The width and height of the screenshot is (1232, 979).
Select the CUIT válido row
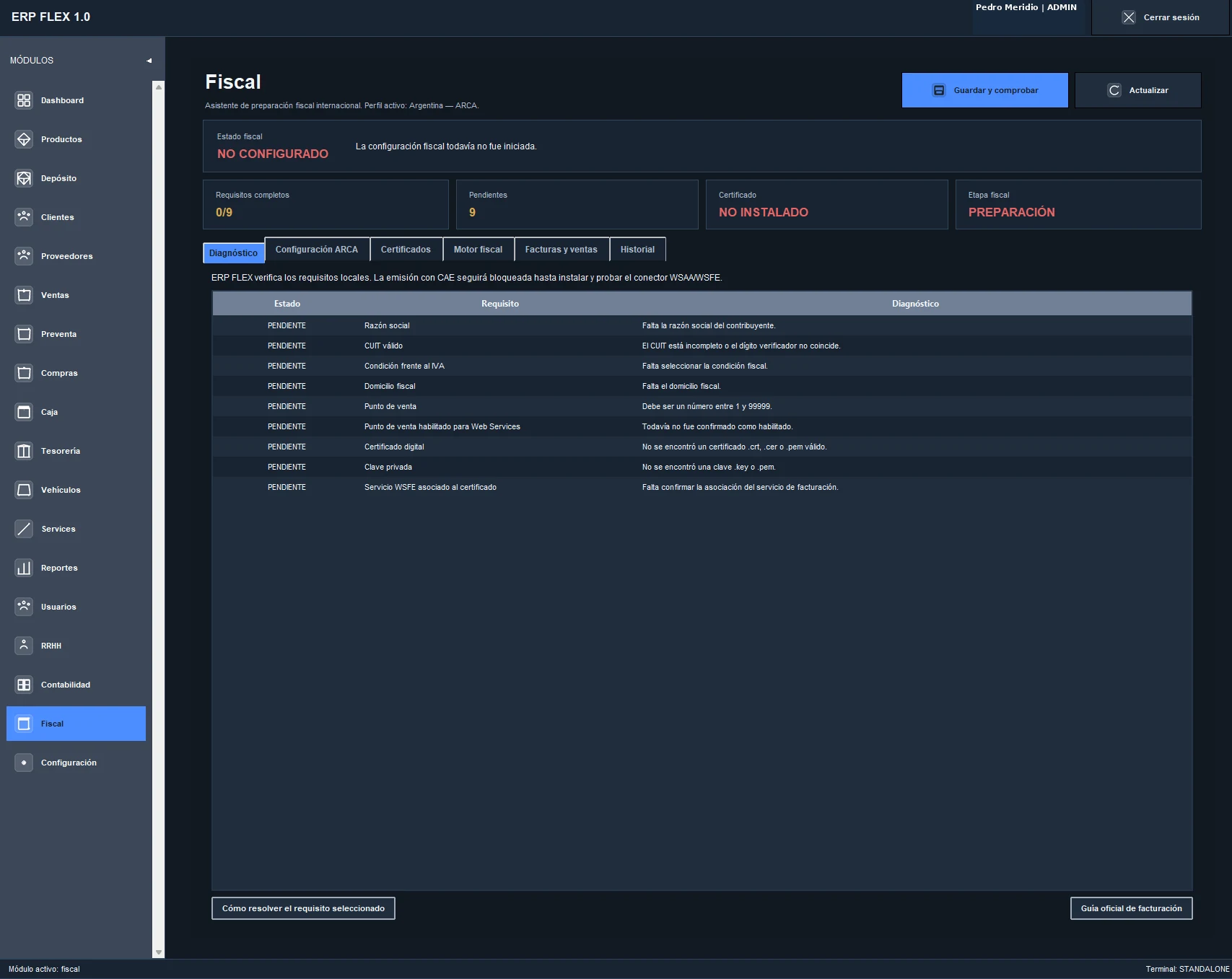click(x=702, y=346)
